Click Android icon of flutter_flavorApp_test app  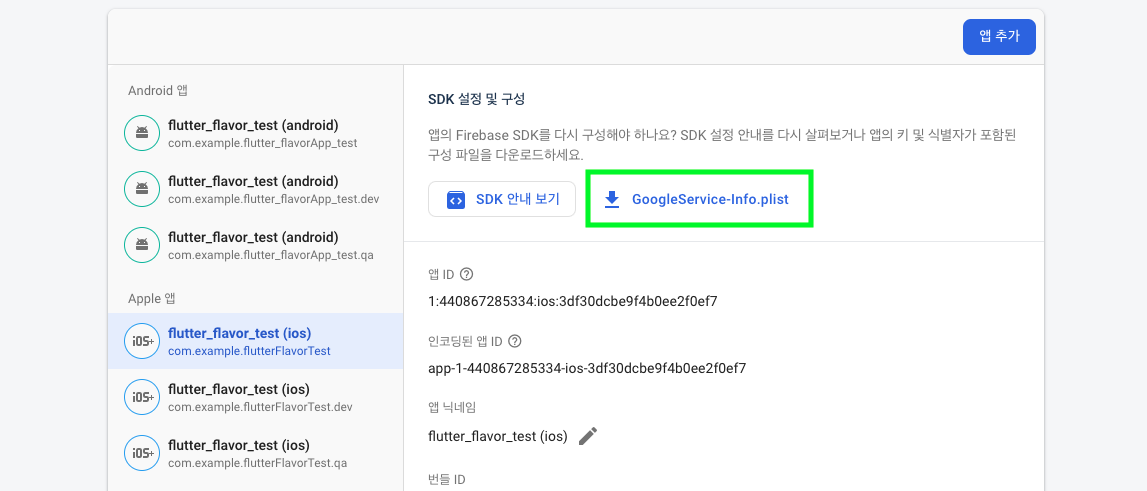pos(142,133)
